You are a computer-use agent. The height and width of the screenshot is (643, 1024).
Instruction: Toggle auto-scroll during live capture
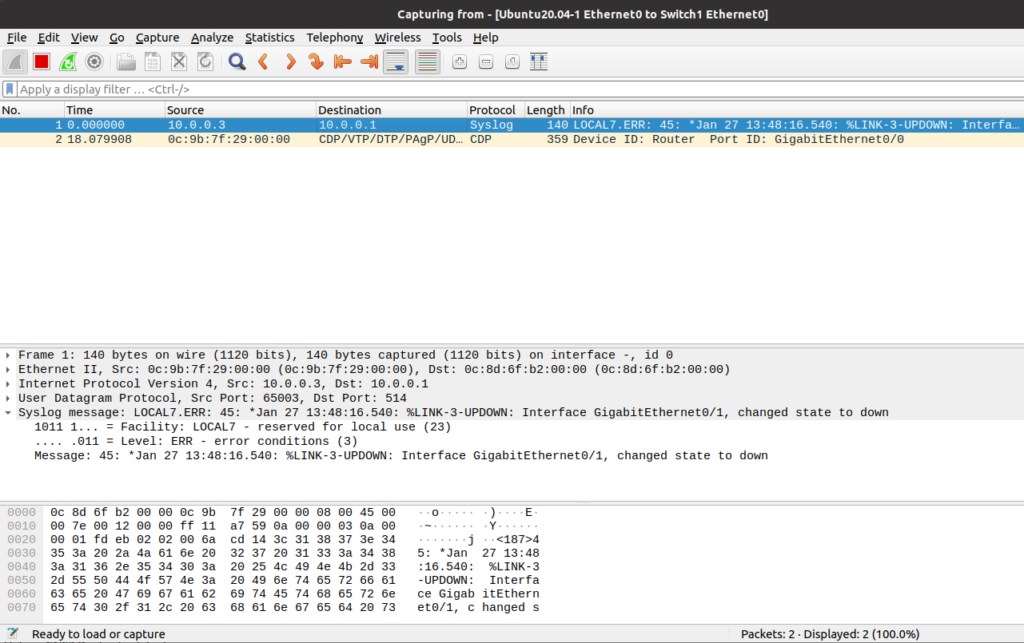point(395,62)
